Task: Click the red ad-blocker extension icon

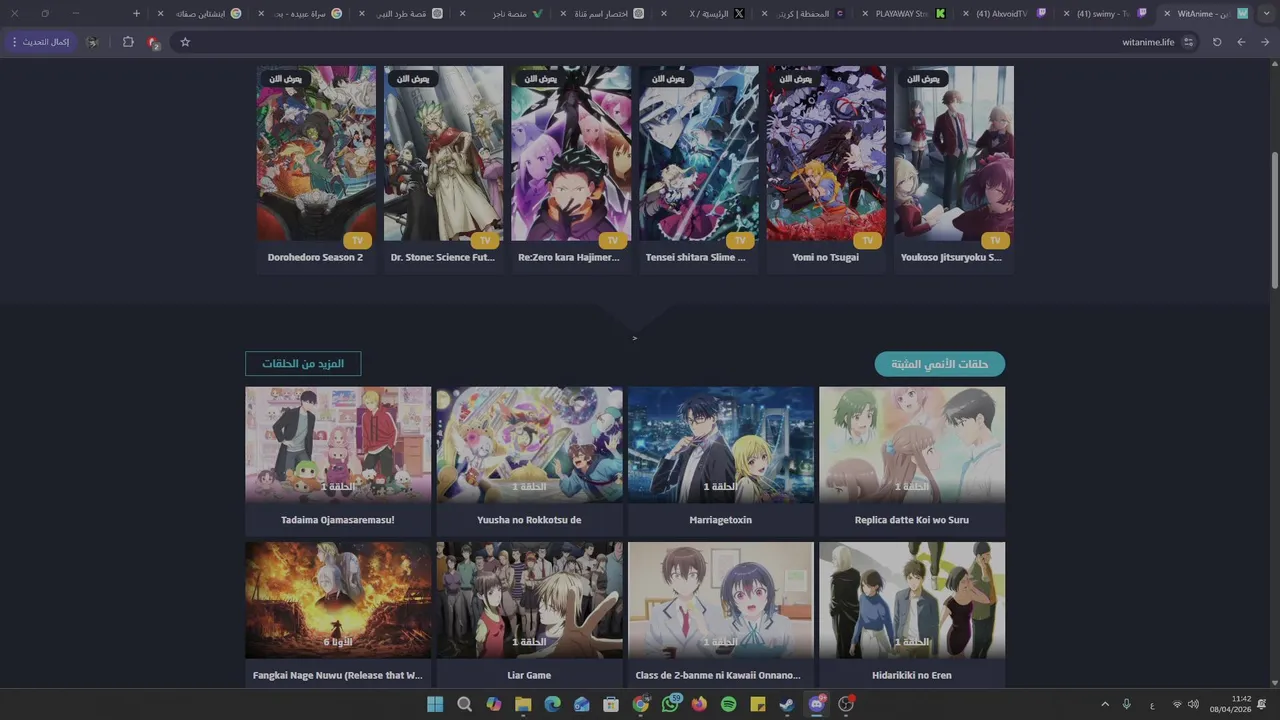Action: coord(153,42)
